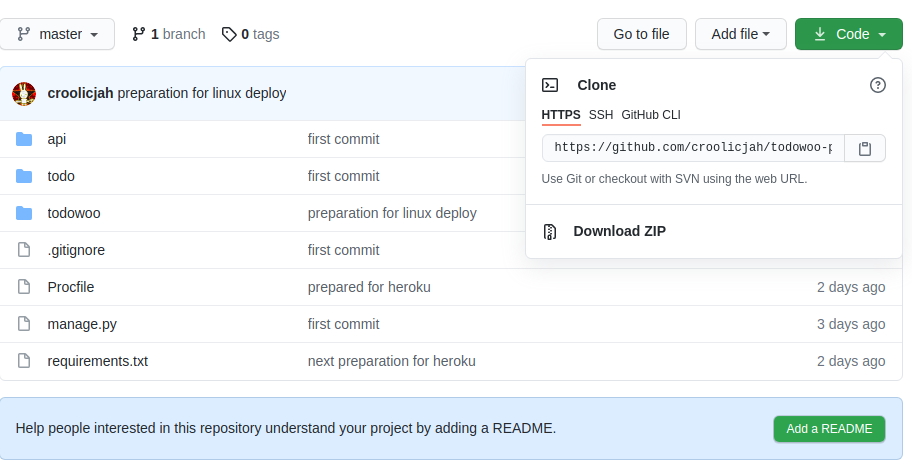Open the api folder name
Image resolution: width=912 pixels, height=469 pixels.
pyautogui.click(x=56, y=139)
